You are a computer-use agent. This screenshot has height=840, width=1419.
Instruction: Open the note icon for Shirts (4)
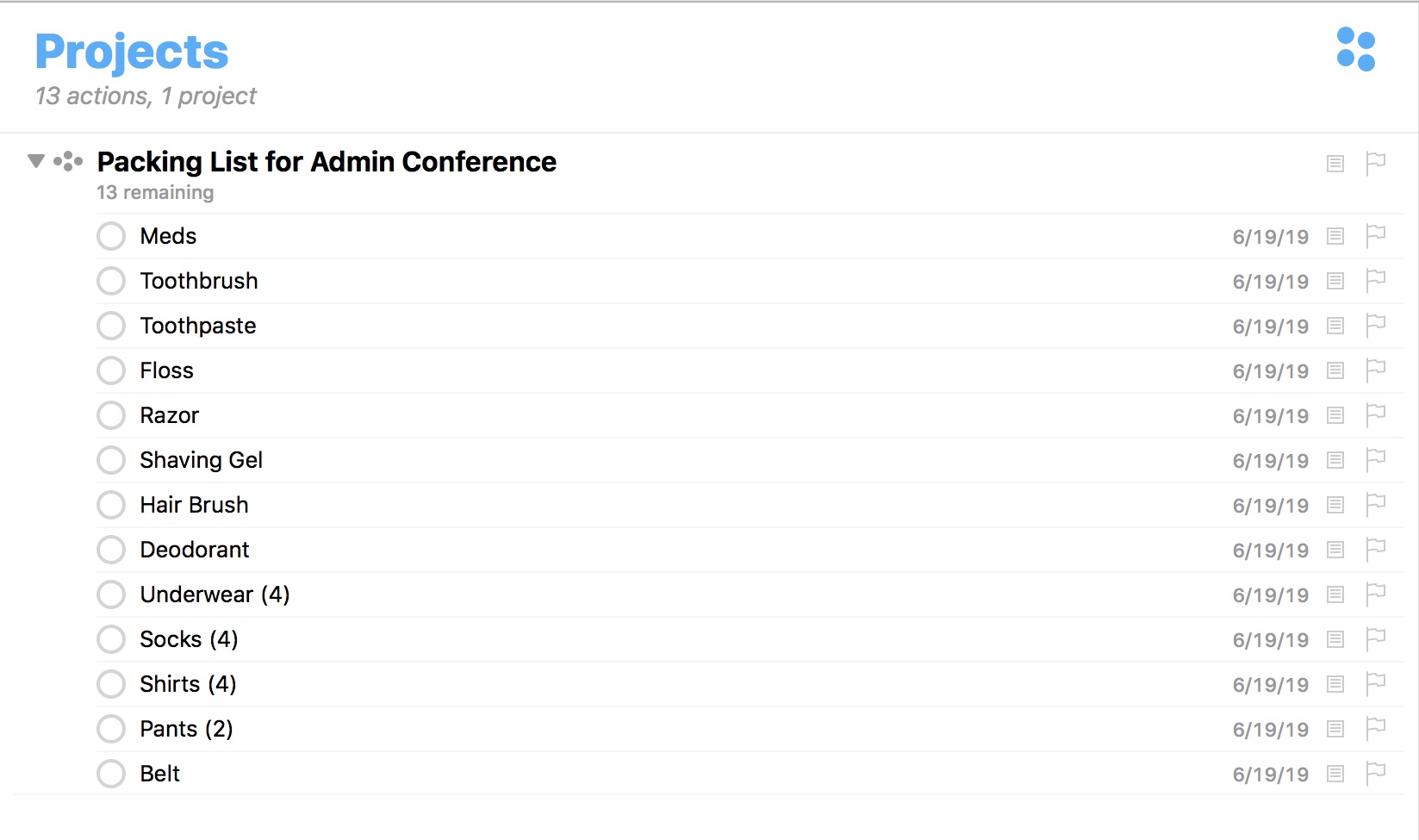coord(1335,684)
